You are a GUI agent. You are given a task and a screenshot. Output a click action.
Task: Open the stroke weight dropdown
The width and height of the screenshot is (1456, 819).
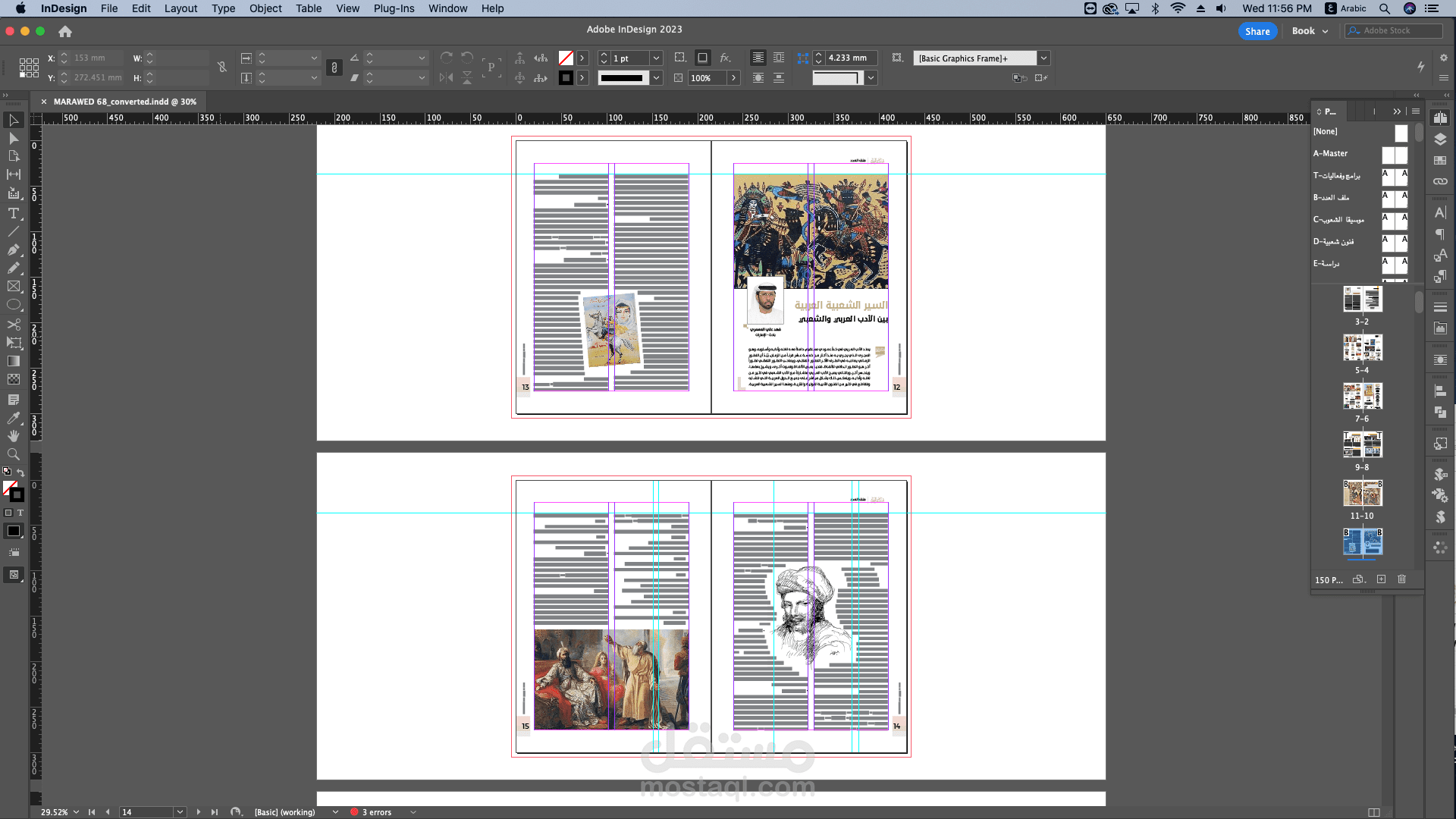click(x=657, y=58)
